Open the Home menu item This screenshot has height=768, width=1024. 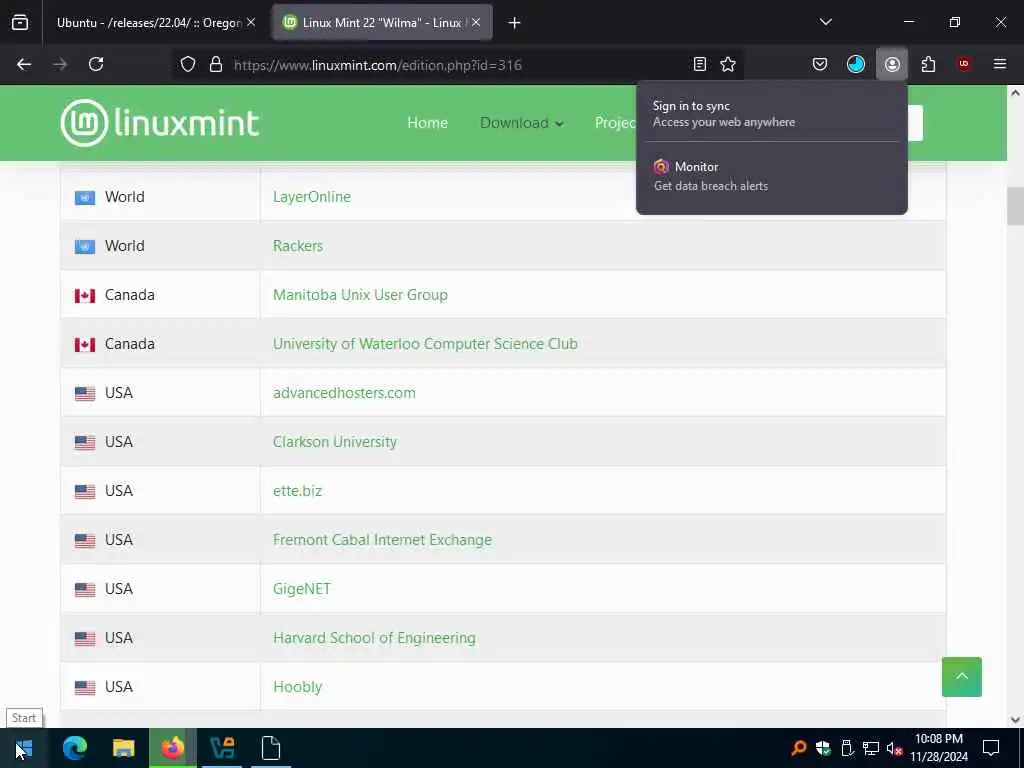(x=427, y=123)
